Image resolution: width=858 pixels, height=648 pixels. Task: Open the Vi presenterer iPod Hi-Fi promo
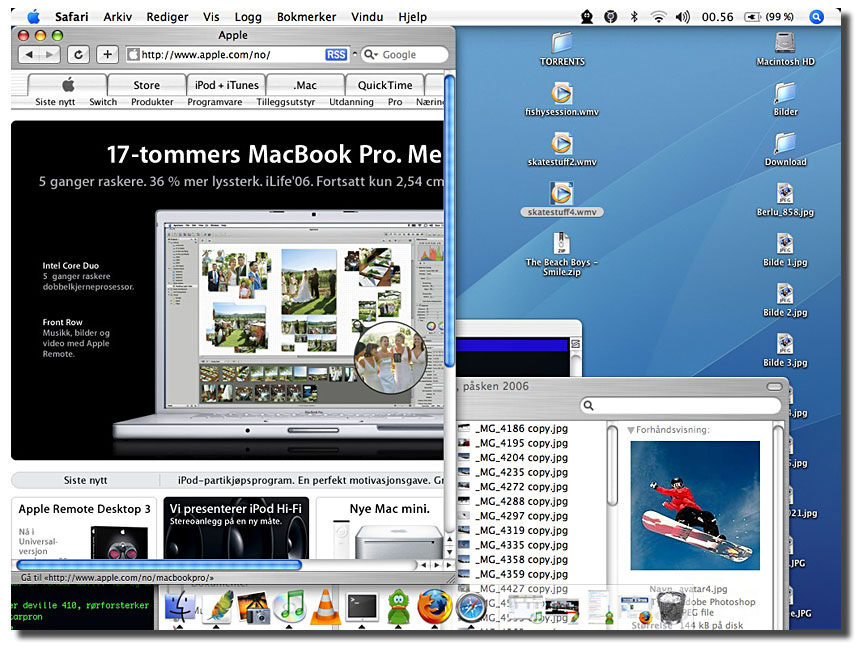236,528
